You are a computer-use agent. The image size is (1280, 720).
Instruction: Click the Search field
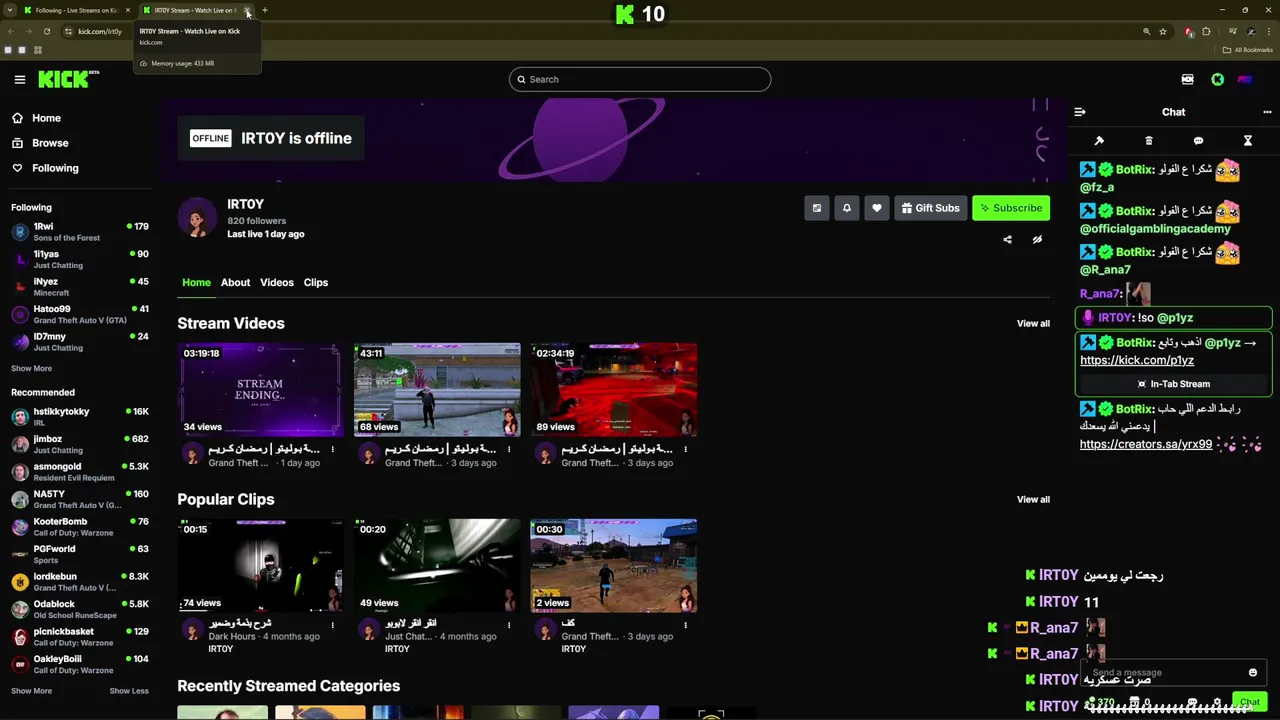click(640, 79)
